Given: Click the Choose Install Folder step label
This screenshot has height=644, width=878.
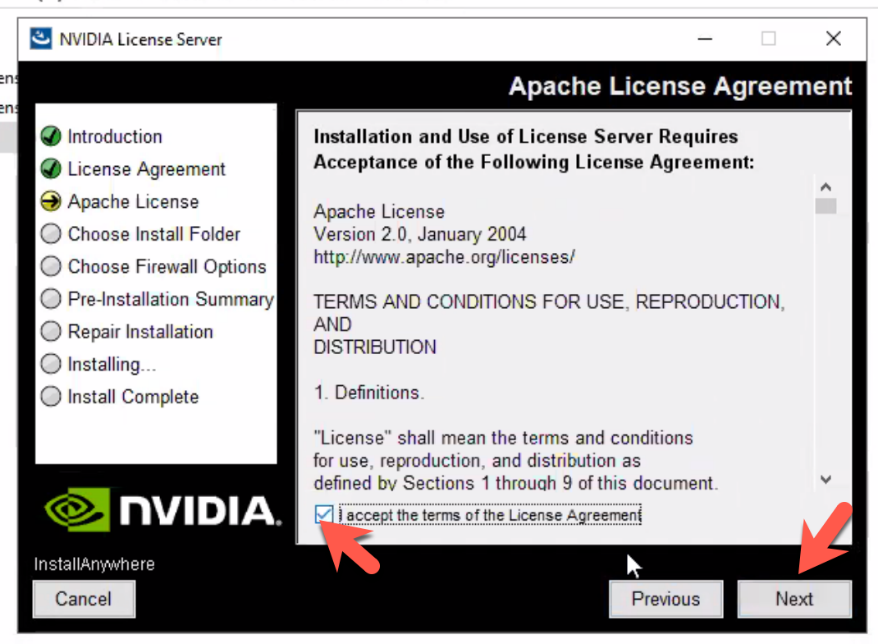Looking at the screenshot, I should (x=154, y=234).
